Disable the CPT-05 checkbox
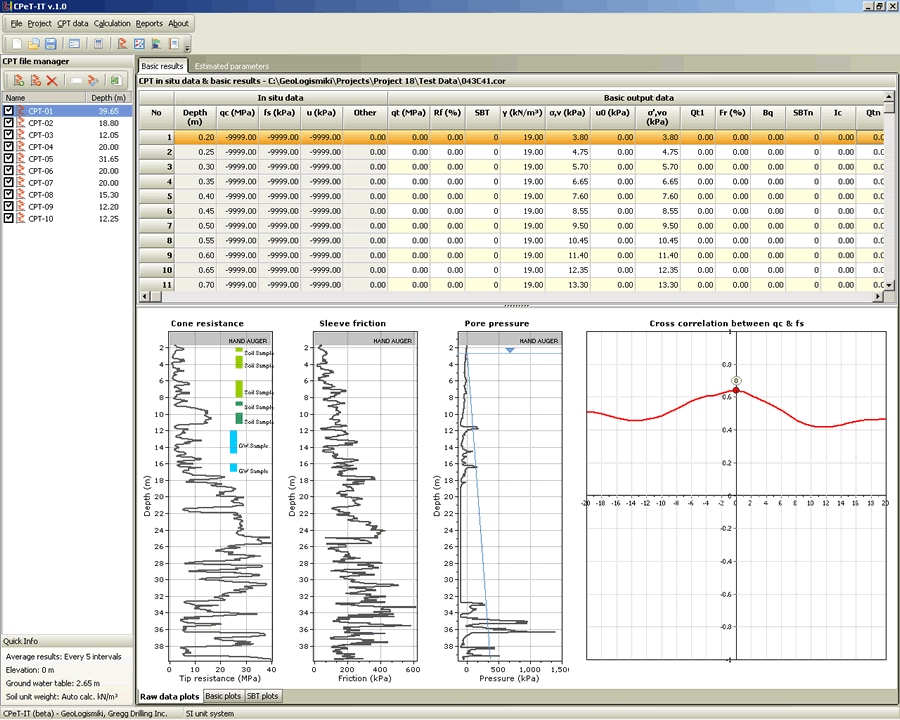 pos(9,159)
